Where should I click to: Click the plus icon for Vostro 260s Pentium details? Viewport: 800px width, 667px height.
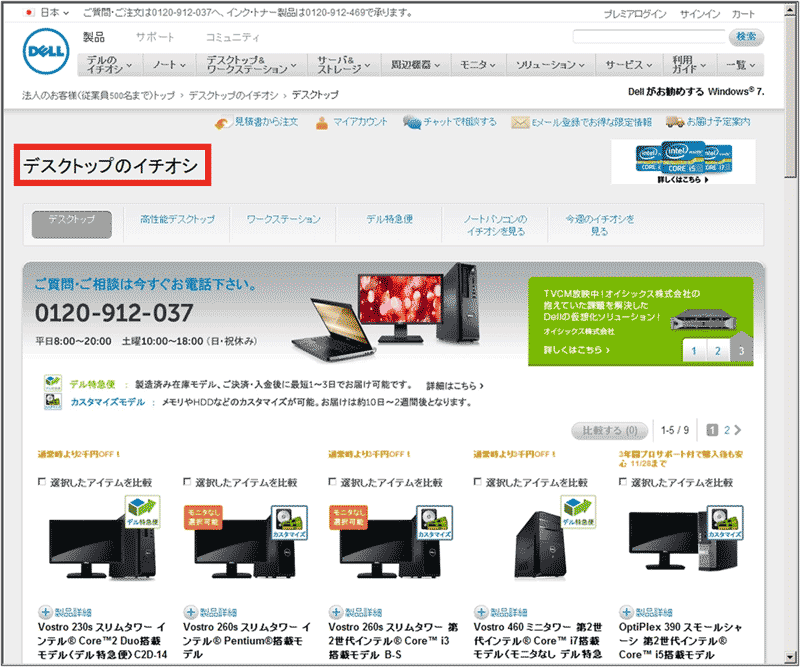(190, 612)
